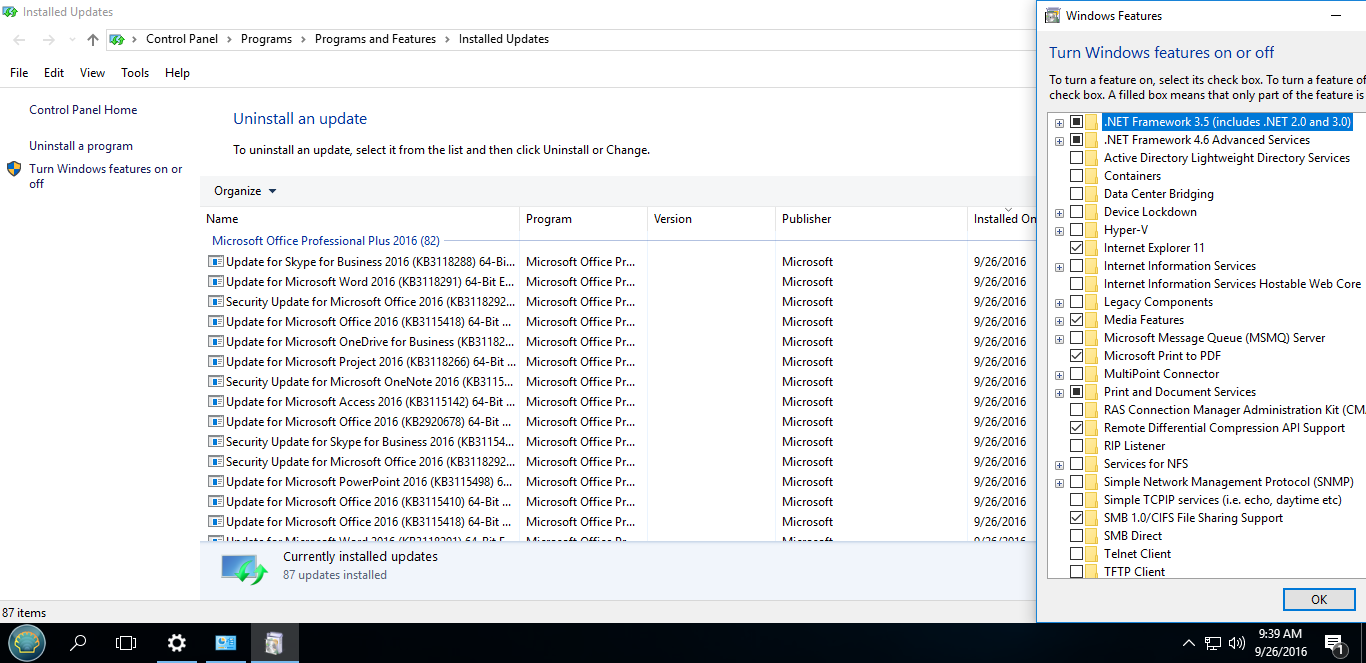Viewport: 1366px width, 663px height.
Task: Click the icon beside Update for Microsoft OneDrive for Business
Action: point(216,342)
